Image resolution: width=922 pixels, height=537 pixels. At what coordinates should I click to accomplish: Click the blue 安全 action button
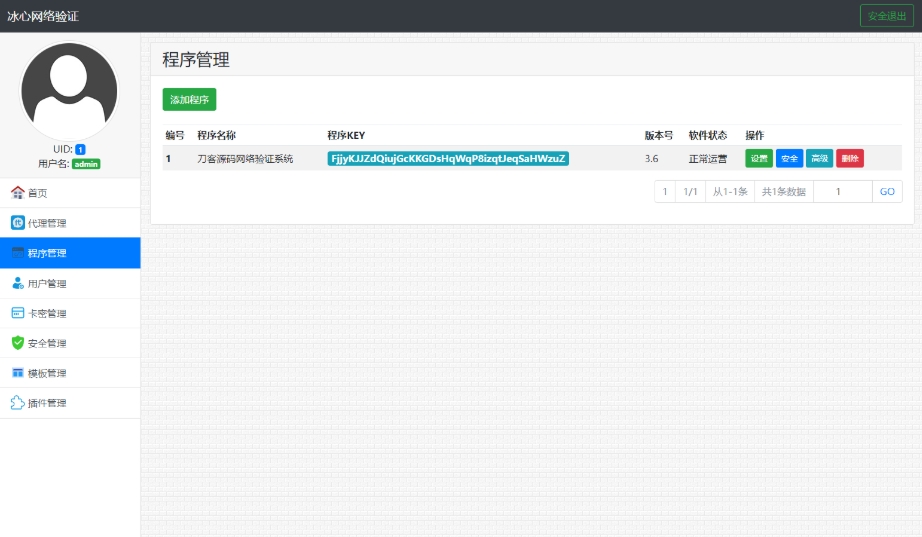[789, 158]
